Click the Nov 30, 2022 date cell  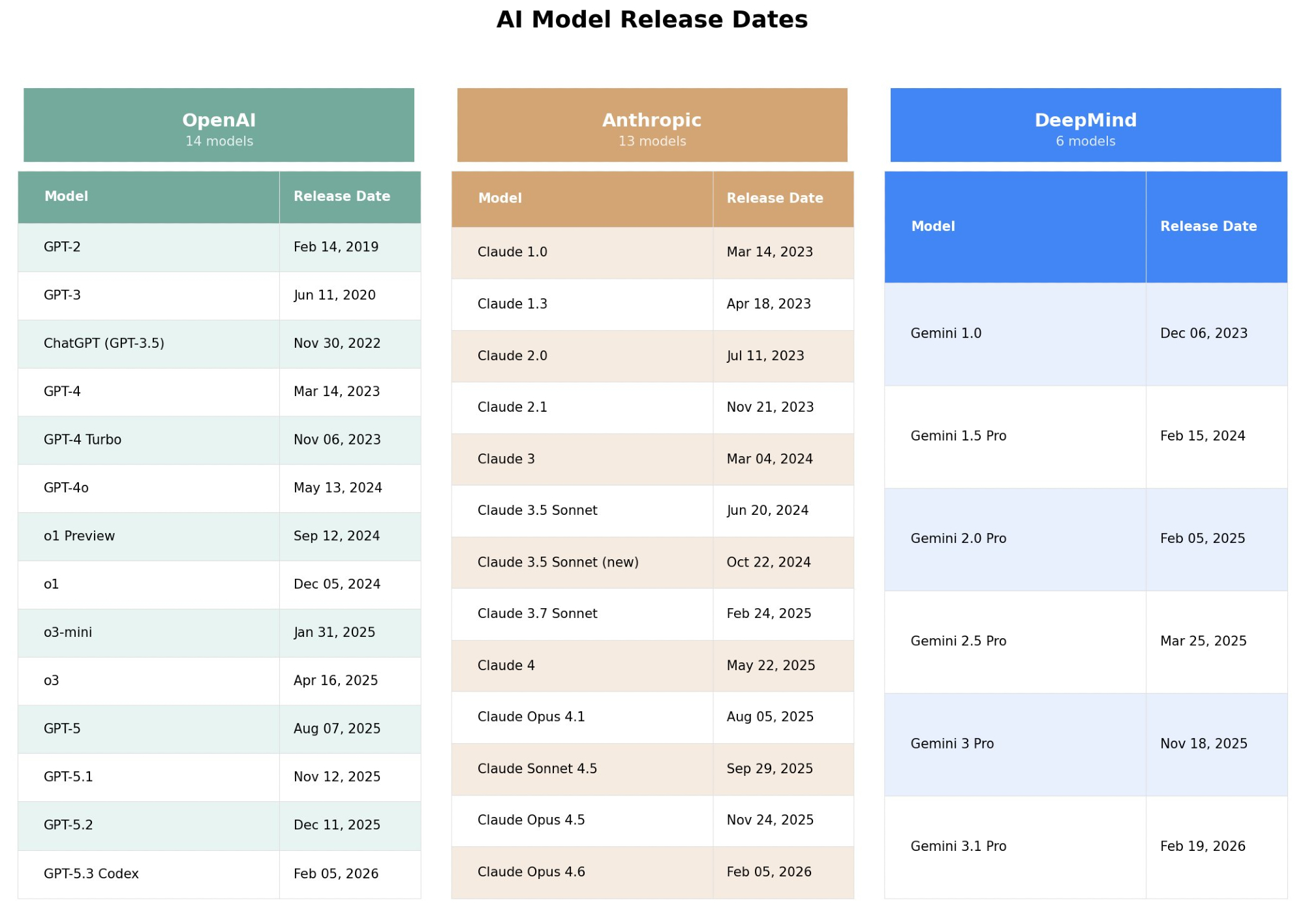pos(337,343)
